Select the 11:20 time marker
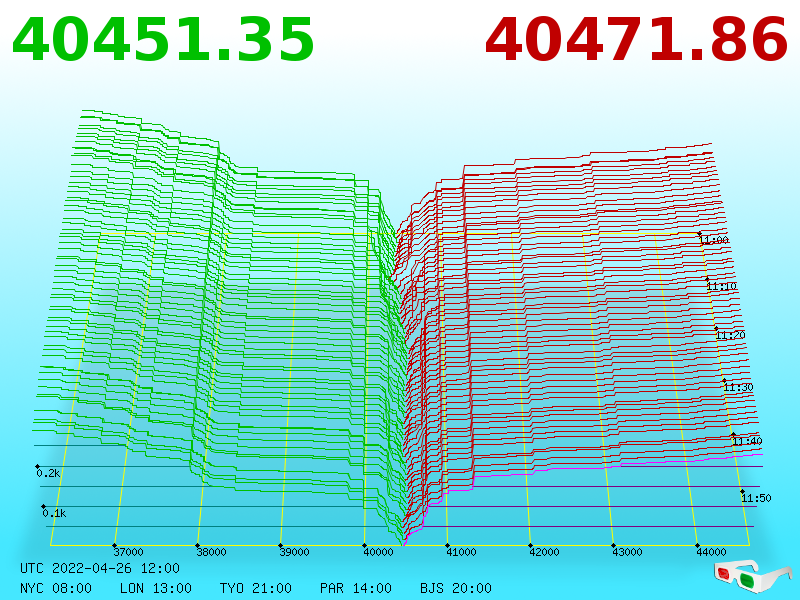 [731, 335]
